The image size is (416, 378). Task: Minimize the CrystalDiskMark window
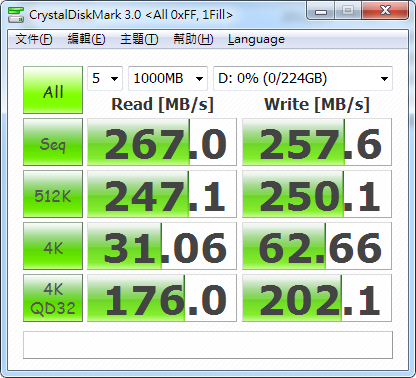pyautogui.click(x=321, y=11)
